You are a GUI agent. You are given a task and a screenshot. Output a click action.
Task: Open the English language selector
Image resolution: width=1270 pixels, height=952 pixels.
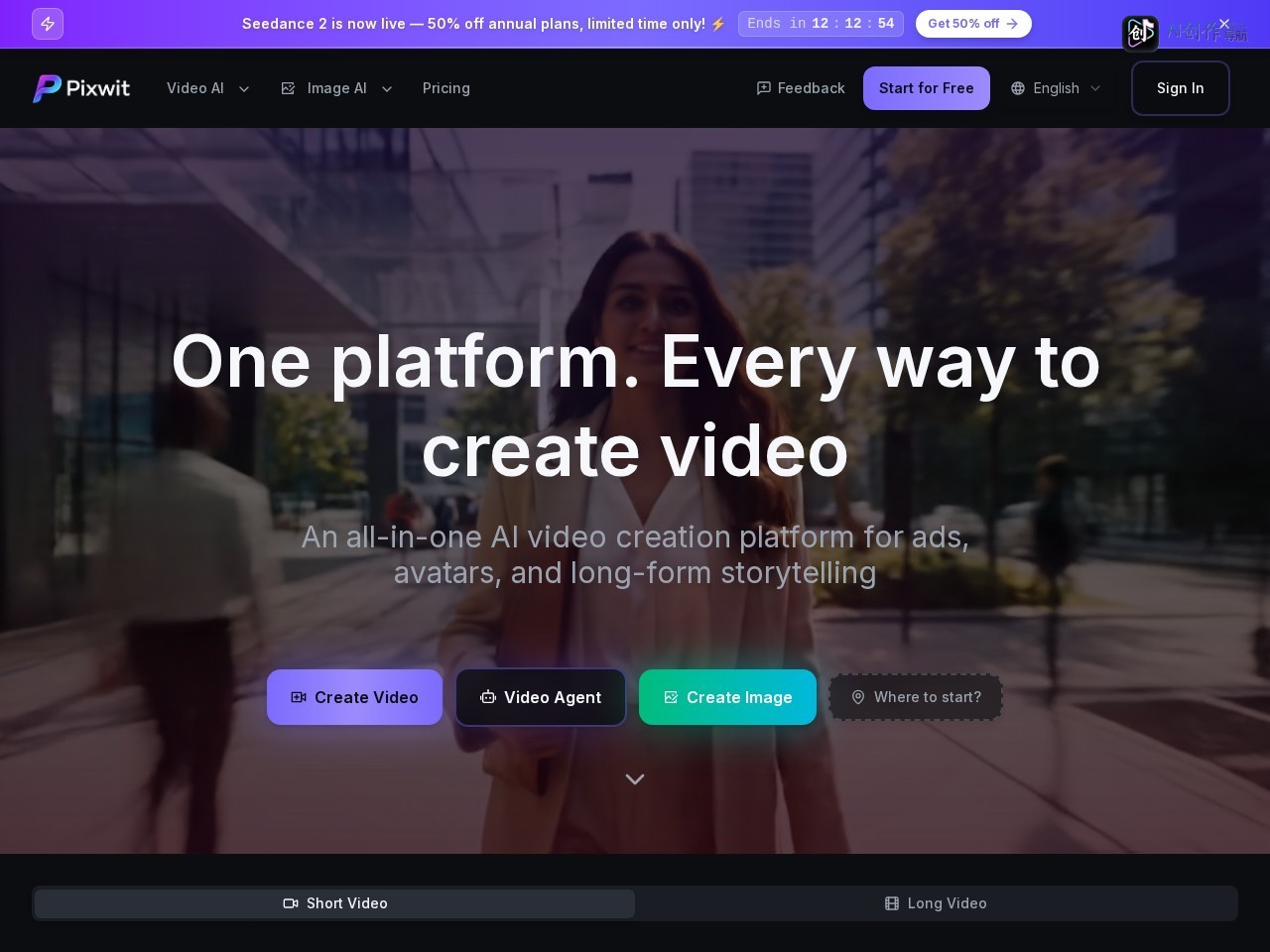click(x=1056, y=88)
